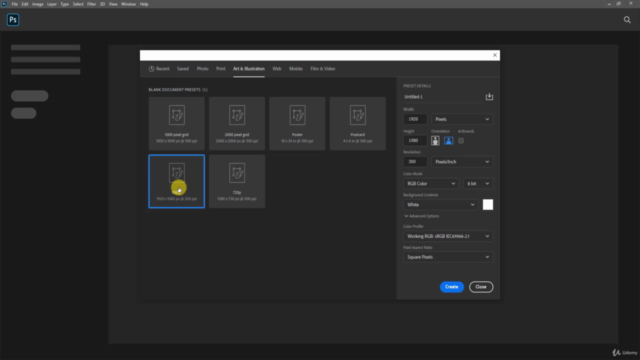Screen dimensions: 640x360
Task: Open the width units Pixels dropdown
Action: [x=462, y=119]
